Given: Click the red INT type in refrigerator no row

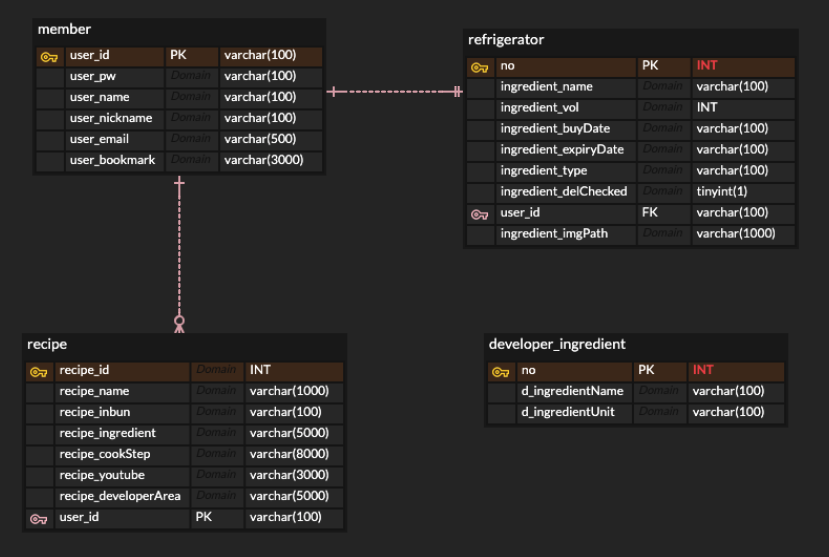Looking at the screenshot, I should (707, 66).
